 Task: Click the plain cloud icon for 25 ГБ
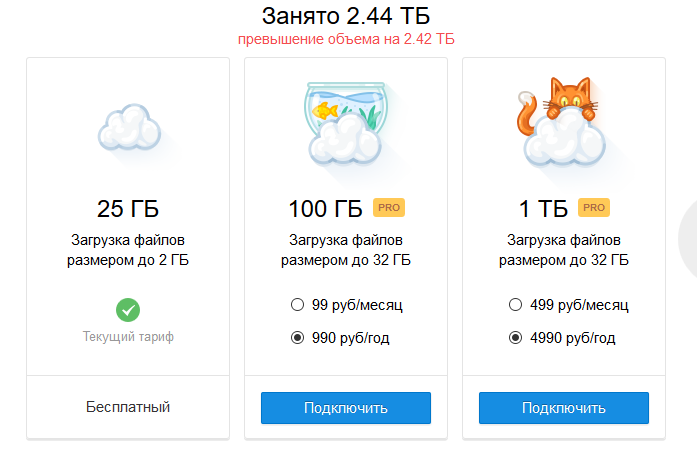coord(128,127)
